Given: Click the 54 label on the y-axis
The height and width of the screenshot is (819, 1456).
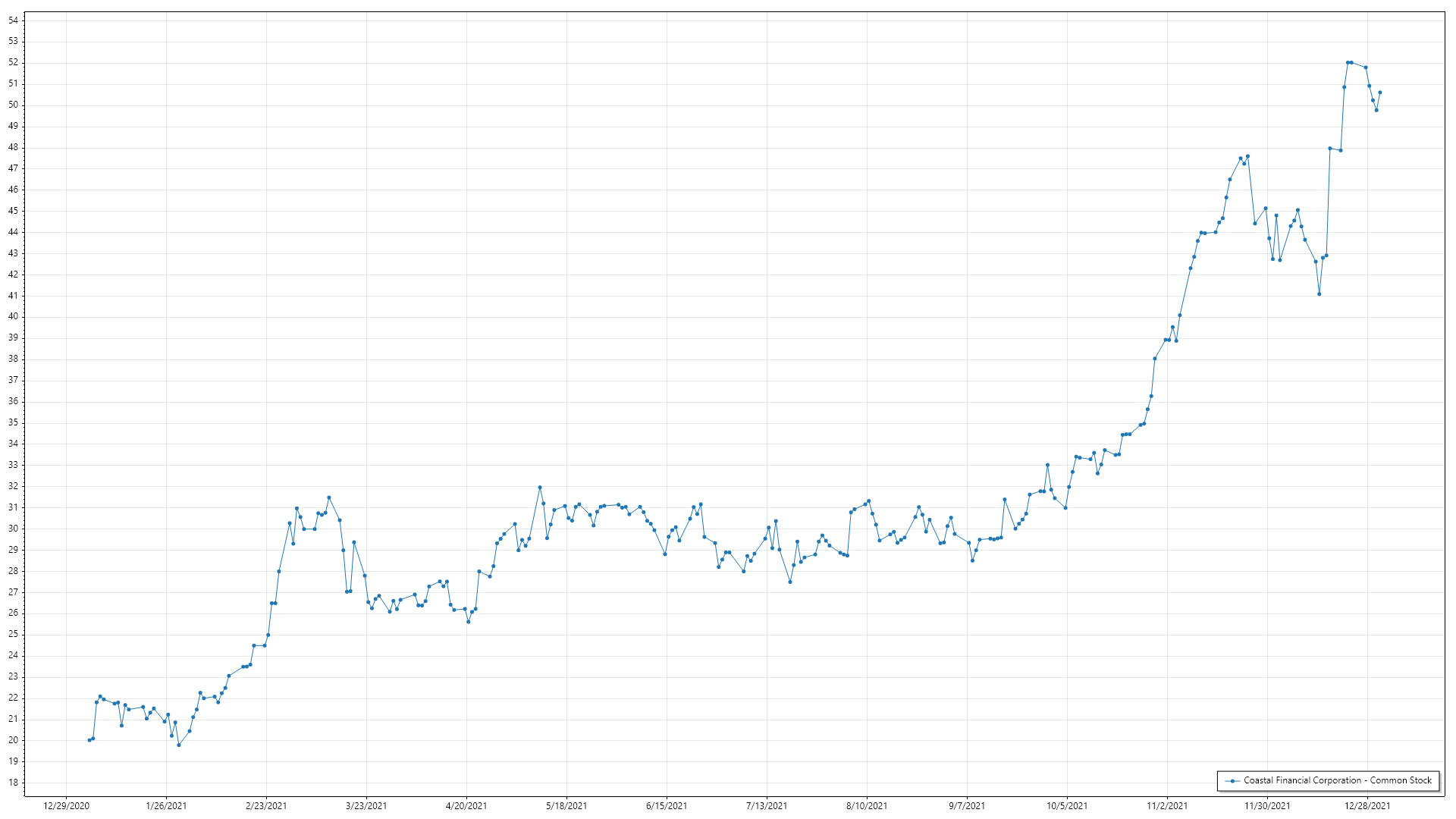Looking at the screenshot, I should [x=13, y=20].
